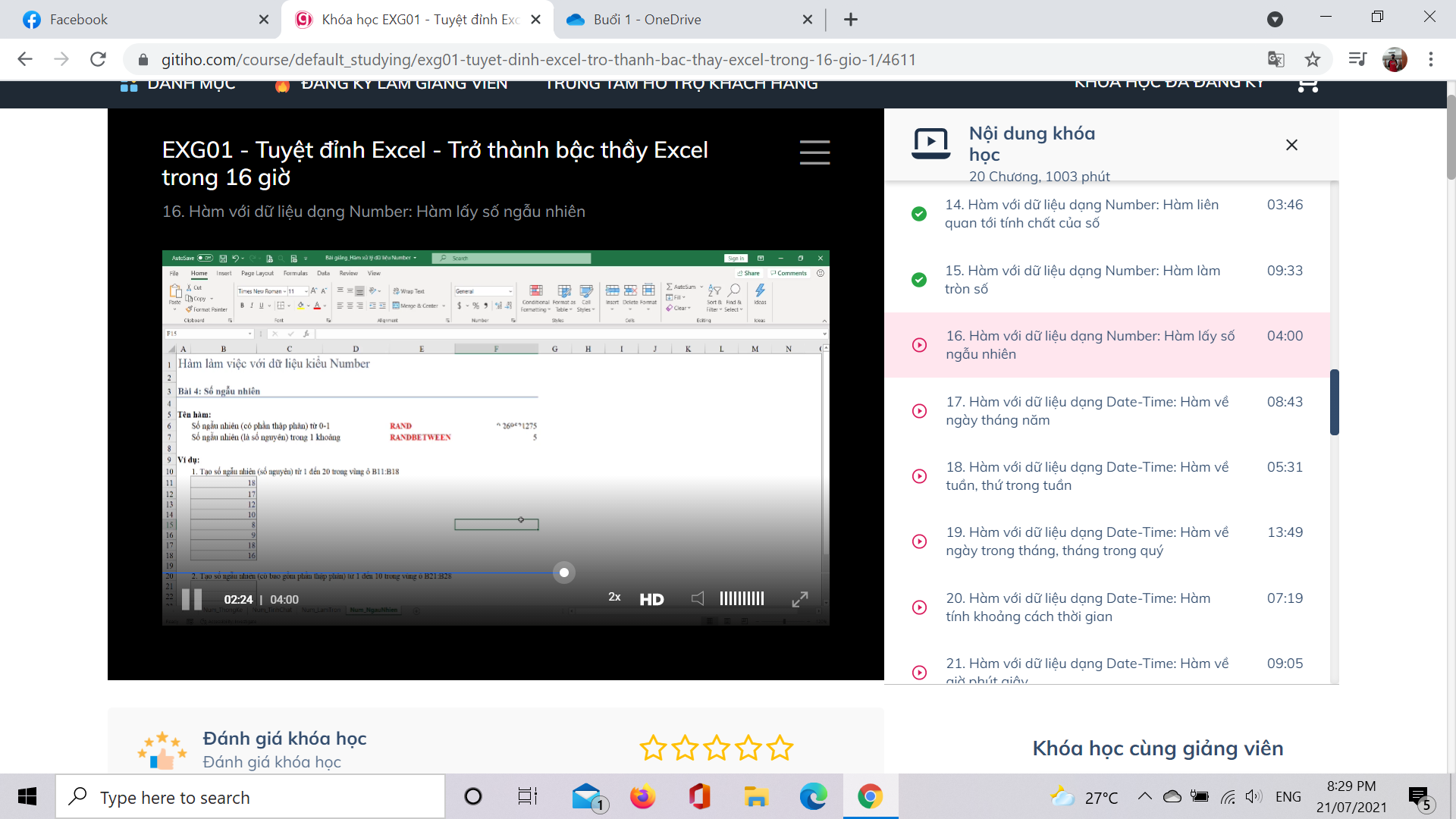1456x819 pixels.
Task: Open TRUNG TÂM HỖ TRỢ KHÁCH HÀNG
Action: [x=681, y=83]
